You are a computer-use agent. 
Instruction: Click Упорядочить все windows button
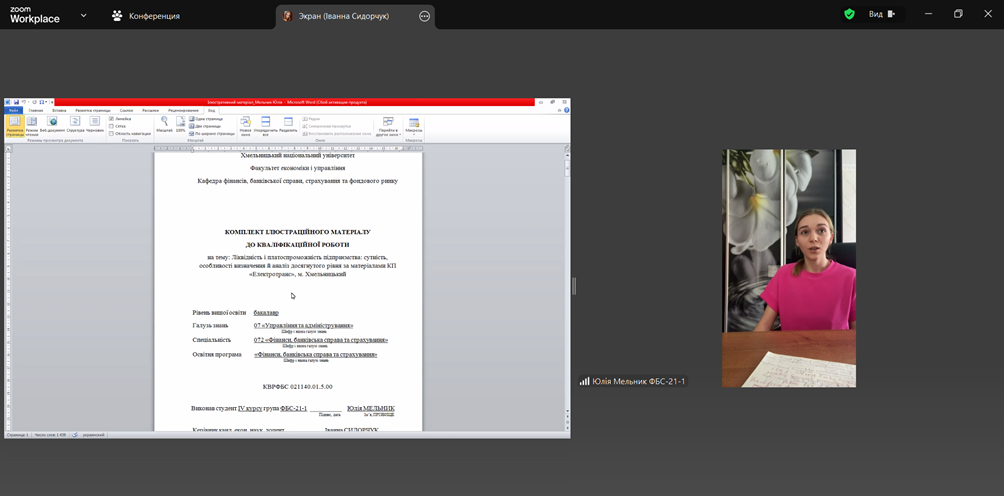pyautogui.click(x=266, y=126)
